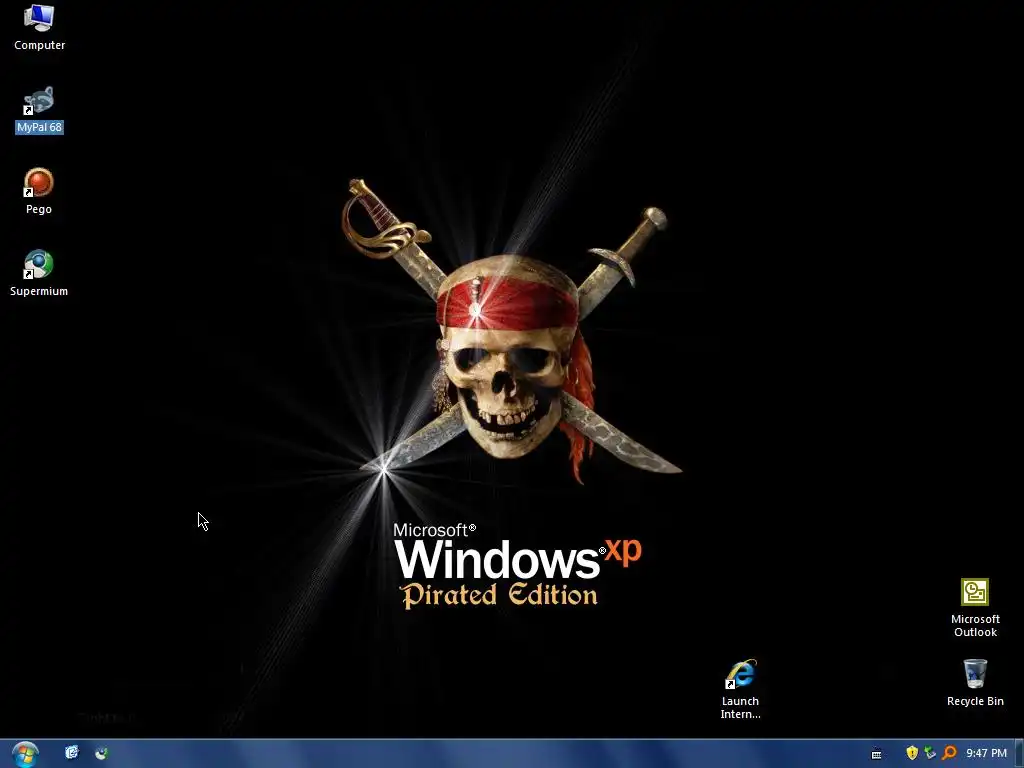The image size is (1024, 768).
Task: Select the Launch Internet Explorer shortcut
Action: tap(741, 689)
